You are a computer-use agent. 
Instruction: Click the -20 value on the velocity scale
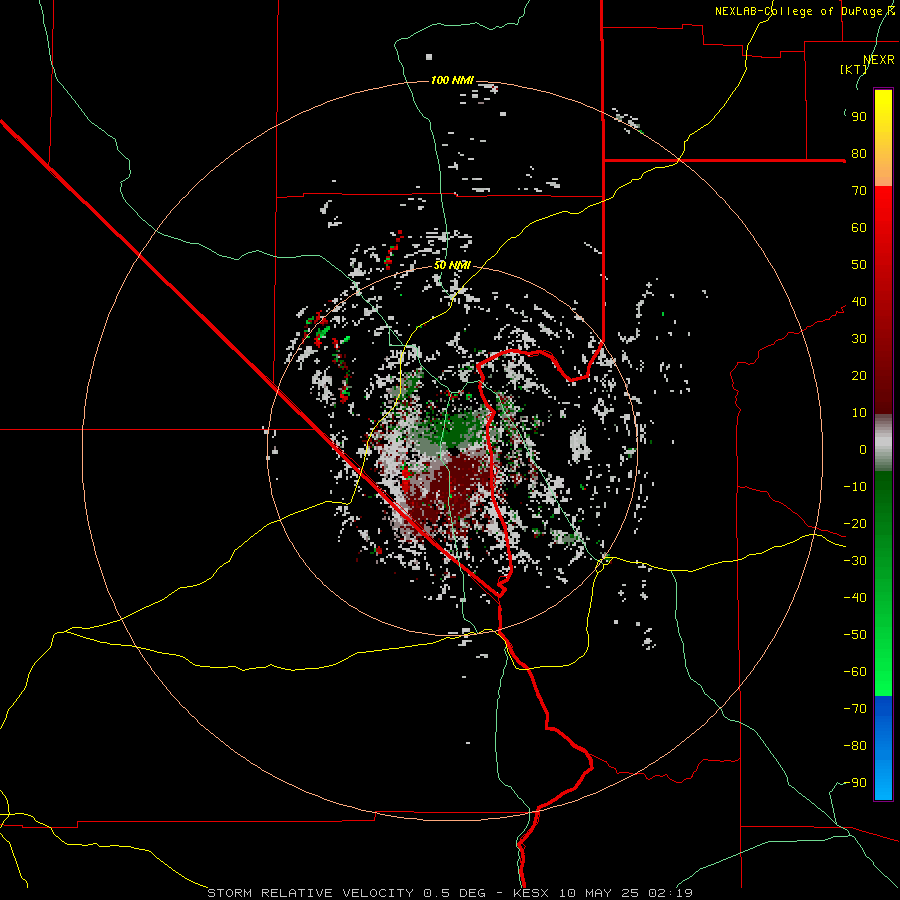click(855, 524)
